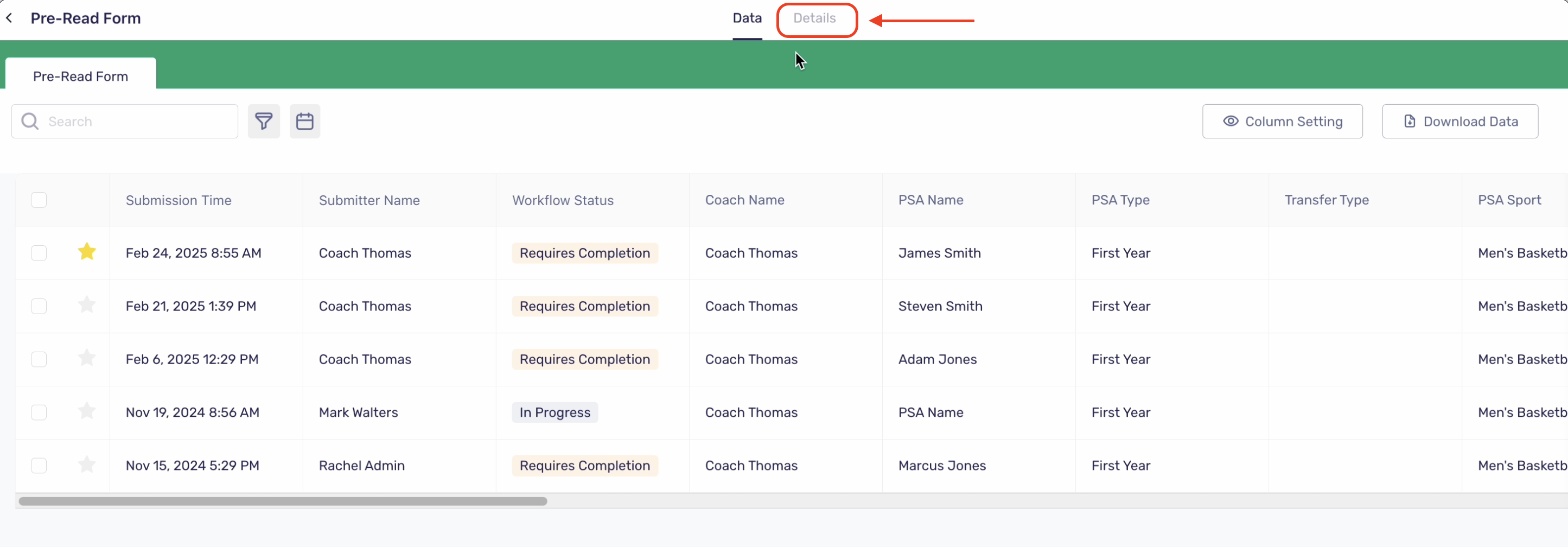Check the select-all checkbox in table header

(39, 200)
